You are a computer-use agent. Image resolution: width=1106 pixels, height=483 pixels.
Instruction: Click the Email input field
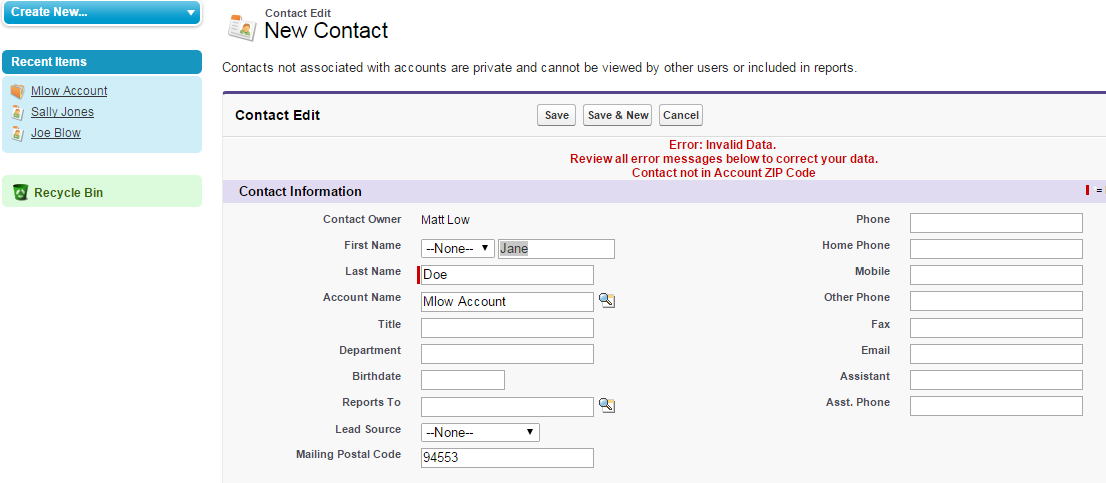[996, 354]
